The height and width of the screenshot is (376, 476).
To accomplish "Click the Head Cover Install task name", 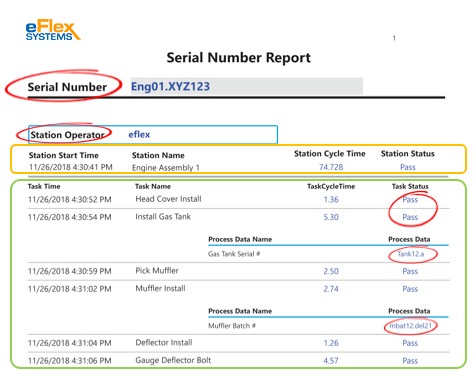I will [168, 199].
